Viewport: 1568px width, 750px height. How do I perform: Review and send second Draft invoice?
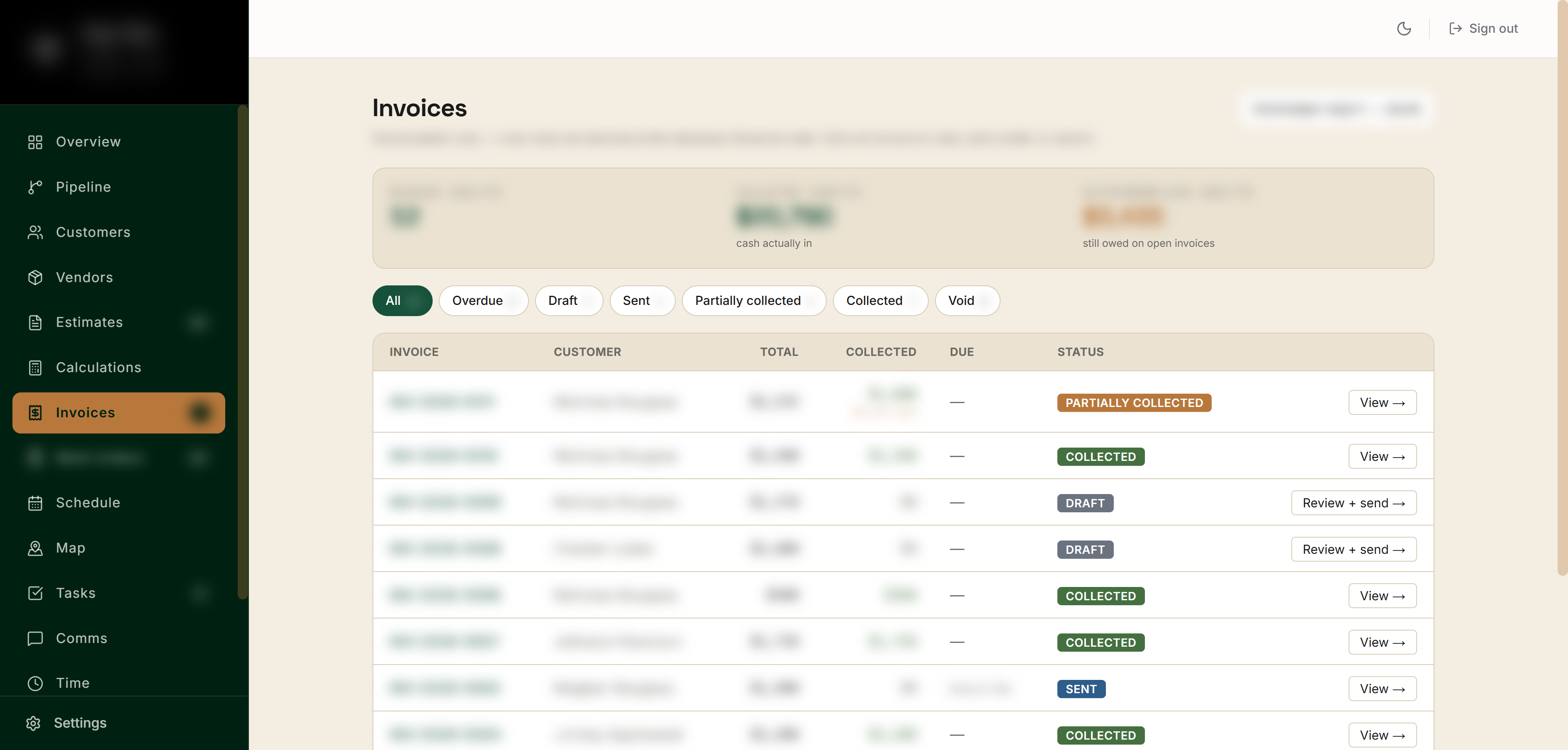(x=1354, y=549)
